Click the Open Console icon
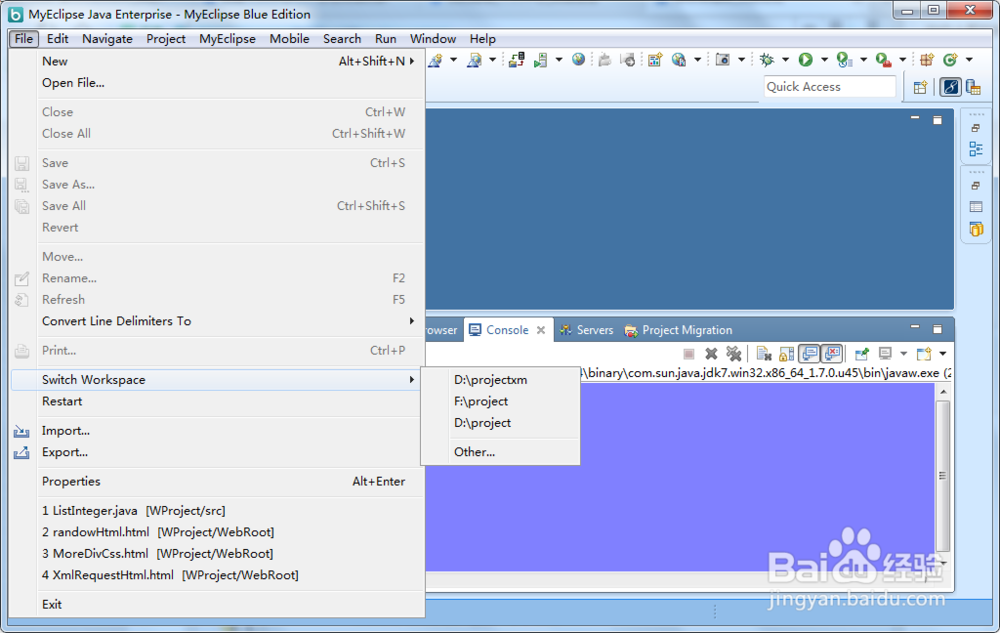1000x633 pixels. [923, 353]
